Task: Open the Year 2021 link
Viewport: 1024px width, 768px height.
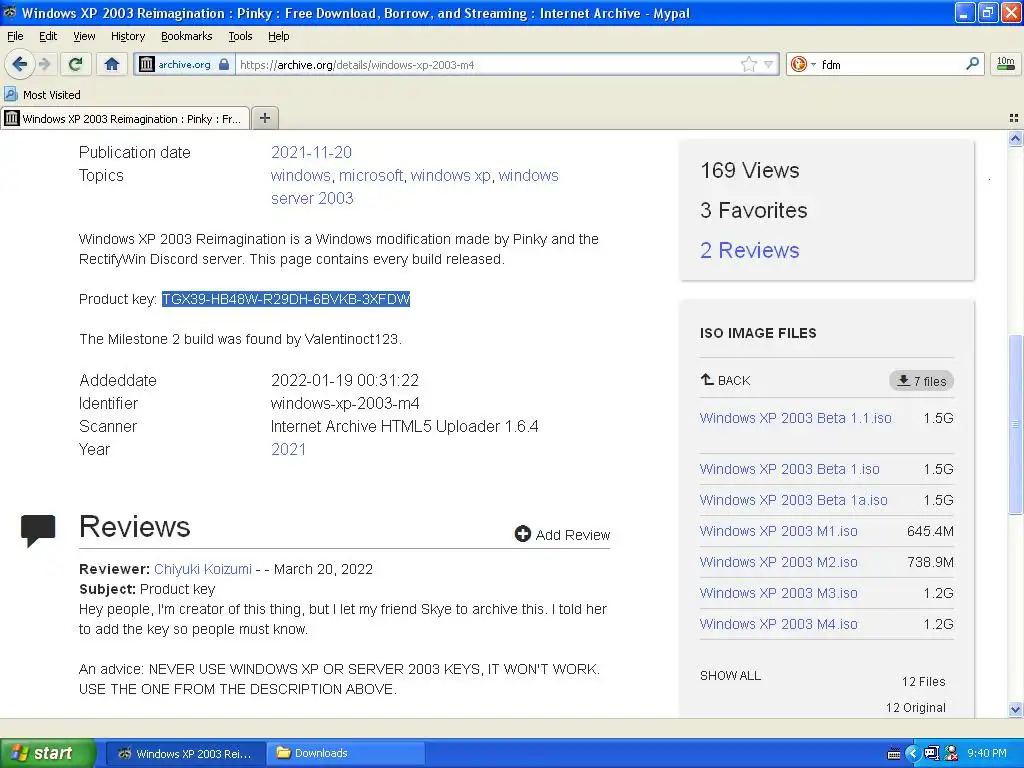Action: pyautogui.click(x=288, y=449)
